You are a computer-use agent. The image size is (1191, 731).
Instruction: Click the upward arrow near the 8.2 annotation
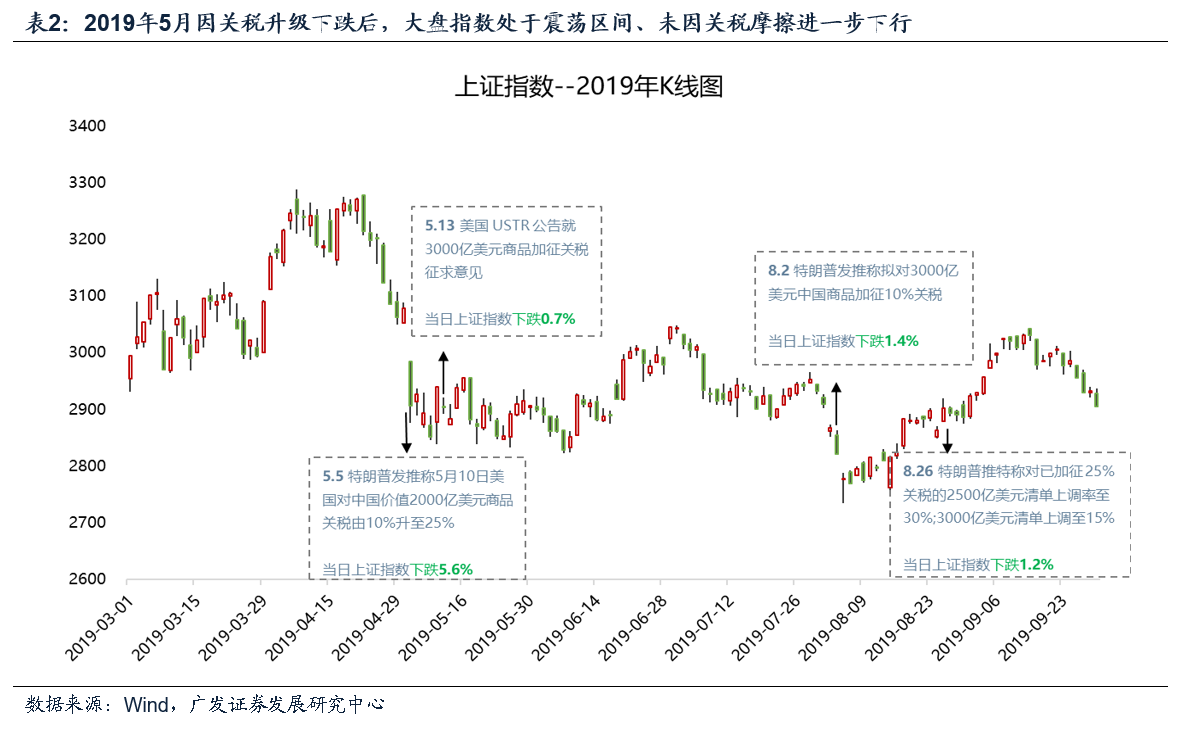click(836, 400)
